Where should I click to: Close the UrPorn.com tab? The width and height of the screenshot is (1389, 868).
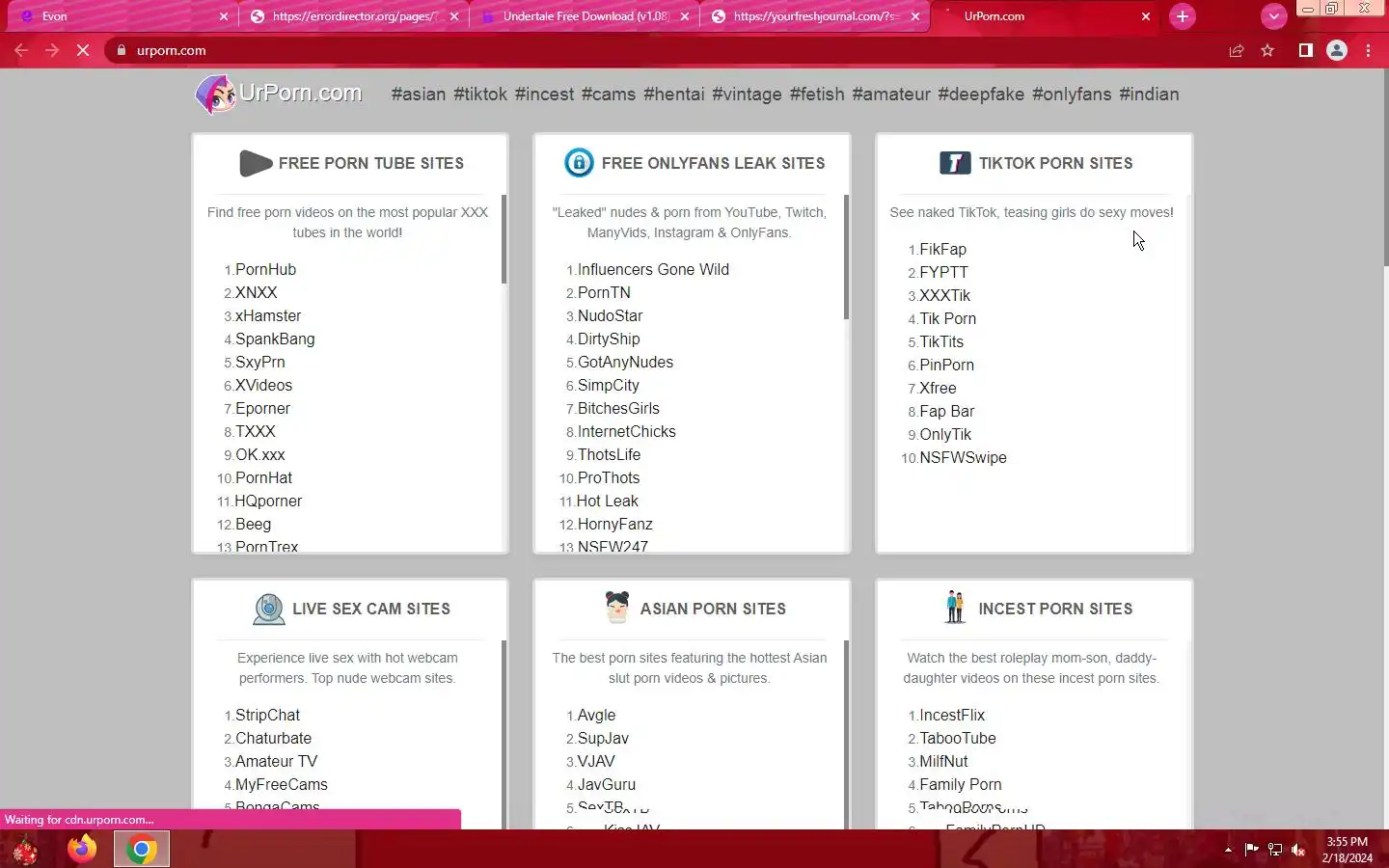pos(1146,16)
